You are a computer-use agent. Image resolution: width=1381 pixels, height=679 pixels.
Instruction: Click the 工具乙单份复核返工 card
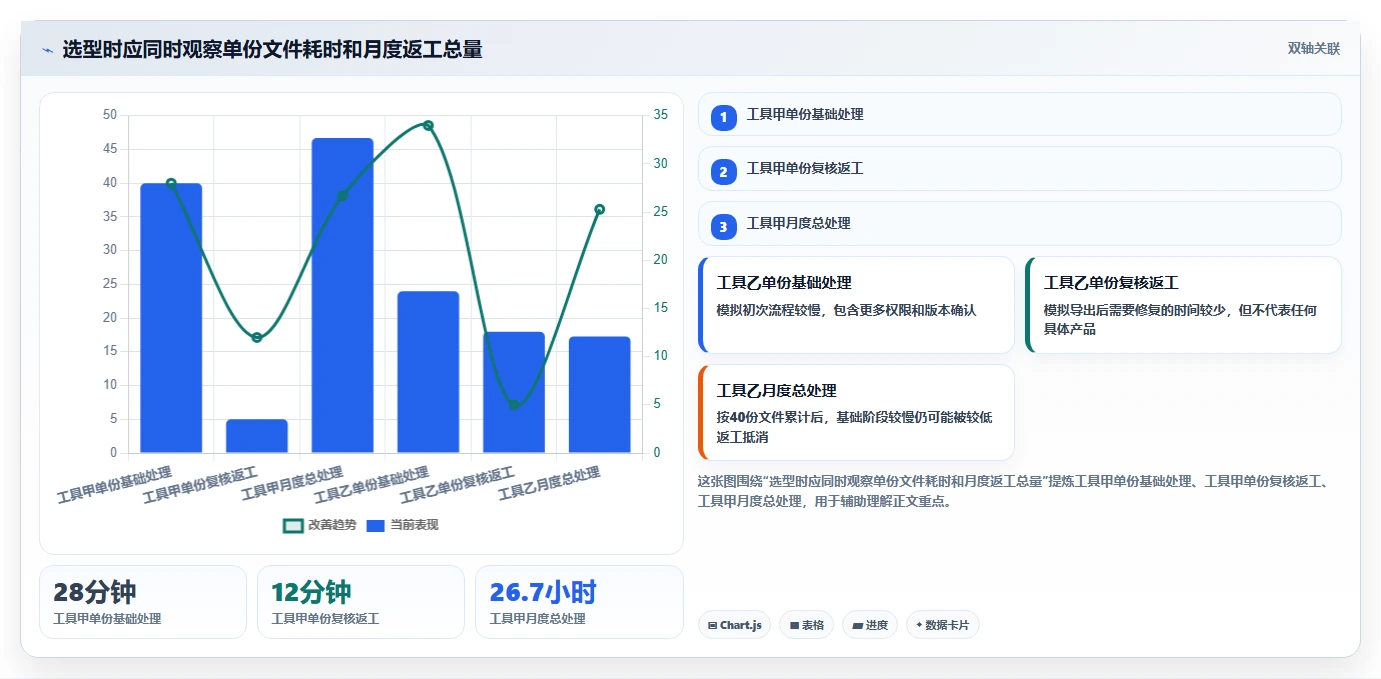pyautogui.click(x=1183, y=305)
